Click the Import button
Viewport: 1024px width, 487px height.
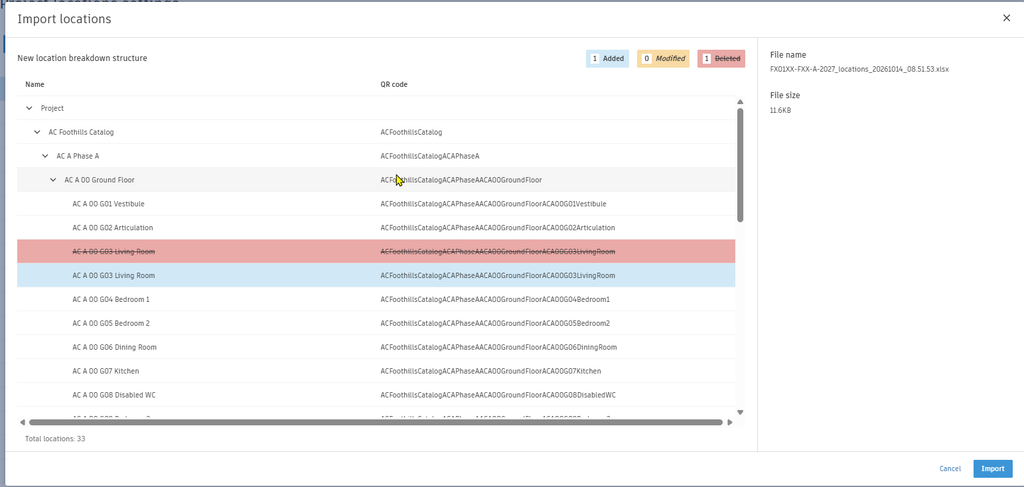[993, 469]
